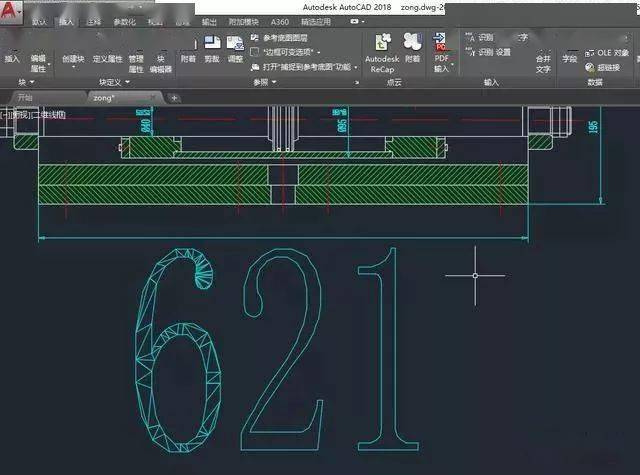Select the OLE 对象 icon
The image size is (640, 475).
coord(589,53)
